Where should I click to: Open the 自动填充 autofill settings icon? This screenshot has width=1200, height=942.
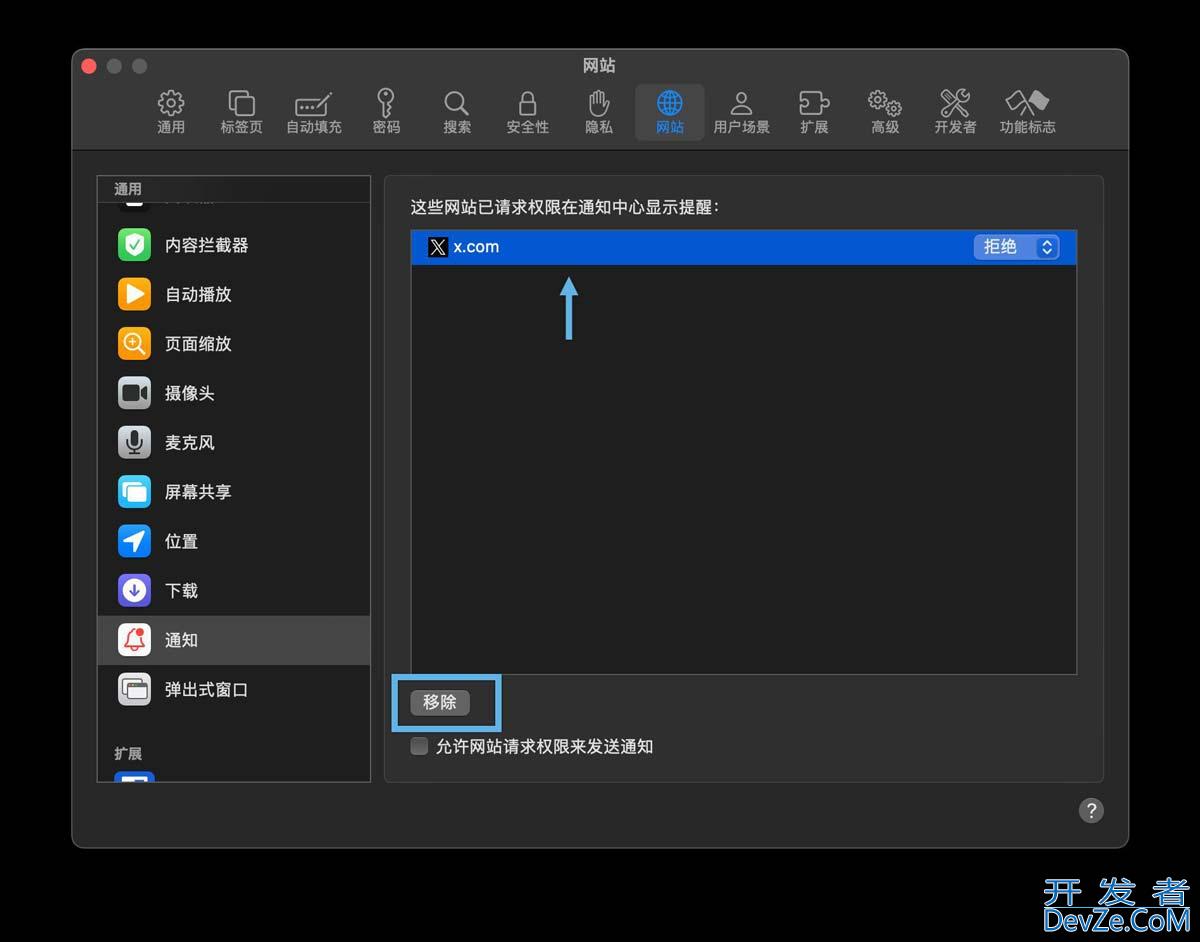(x=314, y=103)
